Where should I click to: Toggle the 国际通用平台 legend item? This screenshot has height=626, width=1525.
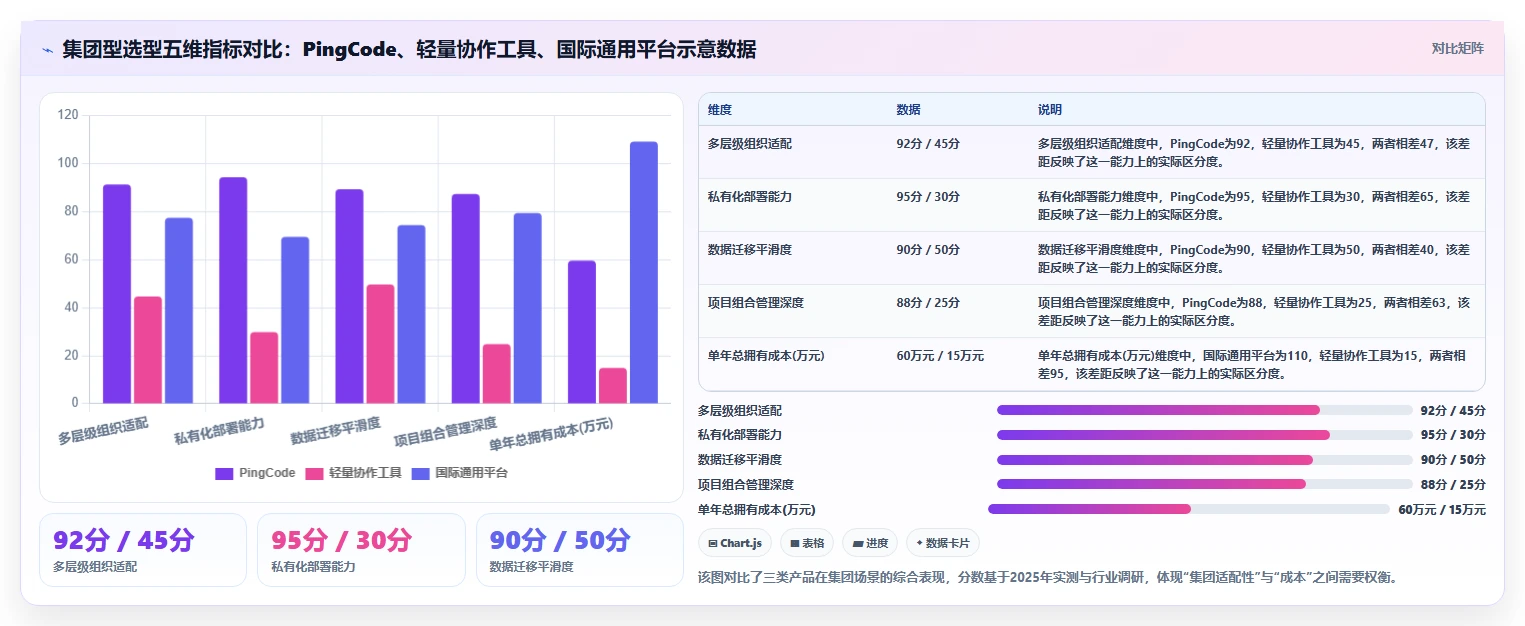(x=459, y=473)
